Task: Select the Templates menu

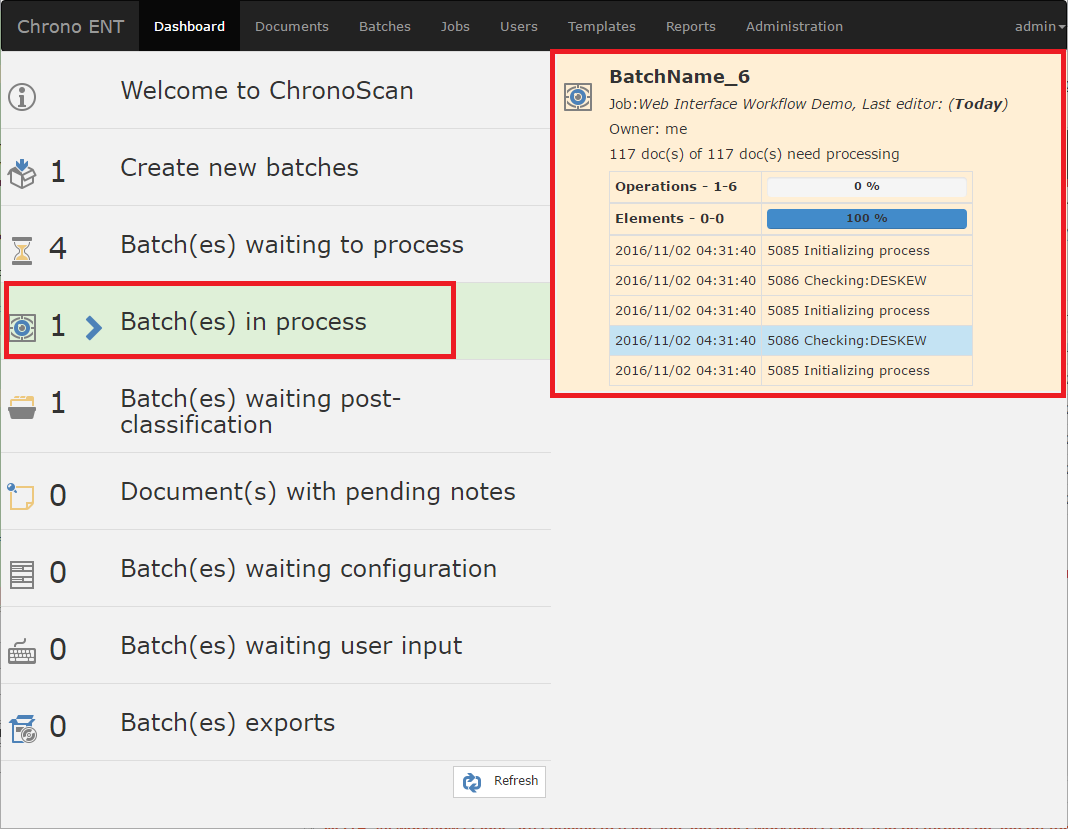Action: [601, 27]
